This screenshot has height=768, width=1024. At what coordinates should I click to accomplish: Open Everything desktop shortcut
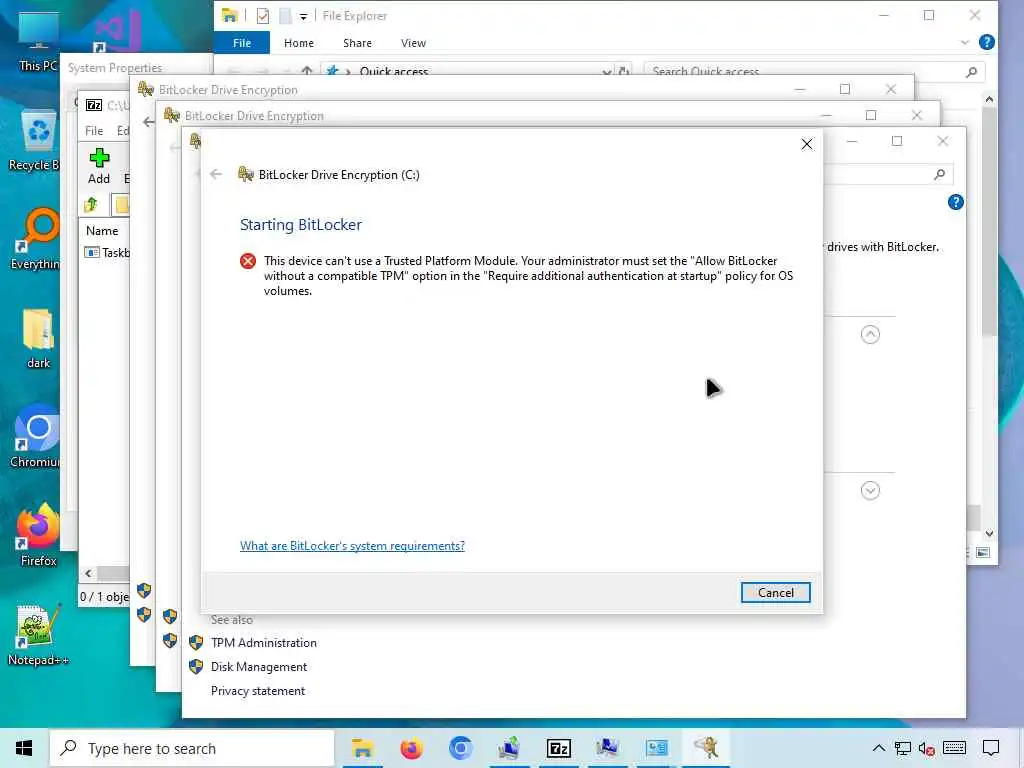(x=38, y=239)
